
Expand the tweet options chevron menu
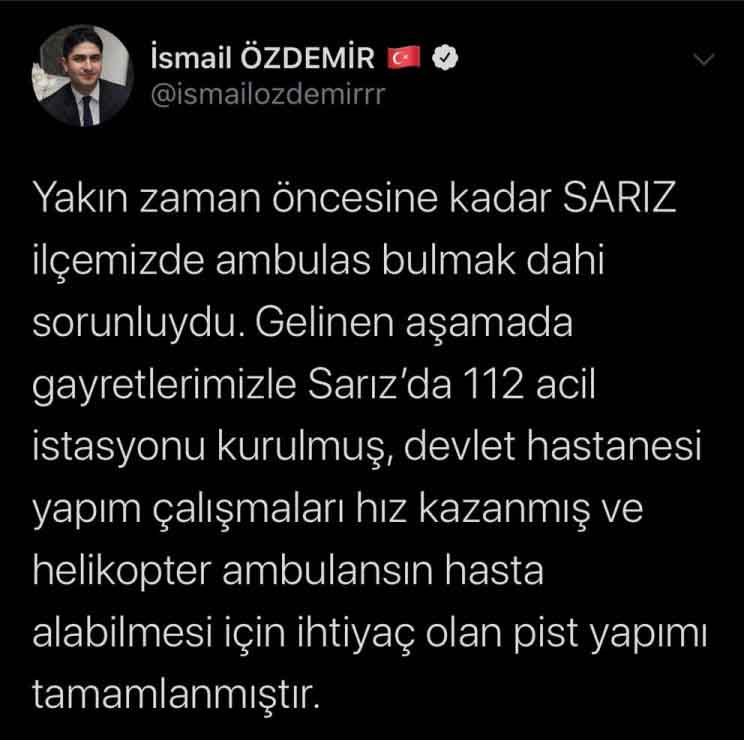[x=704, y=59]
